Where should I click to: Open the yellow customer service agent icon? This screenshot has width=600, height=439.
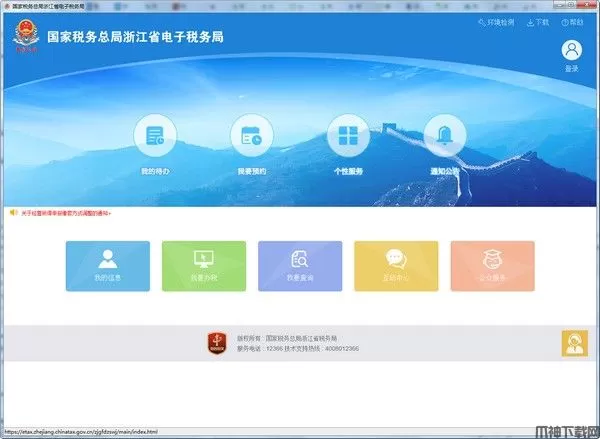[575, 343]
